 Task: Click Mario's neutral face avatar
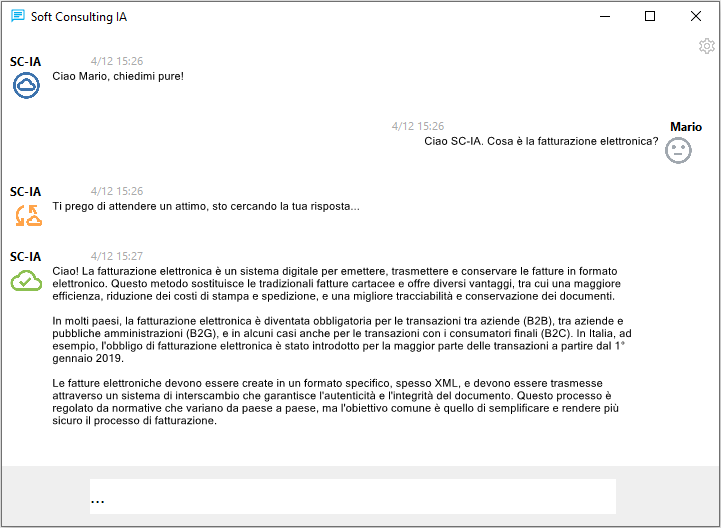point(678,150)
